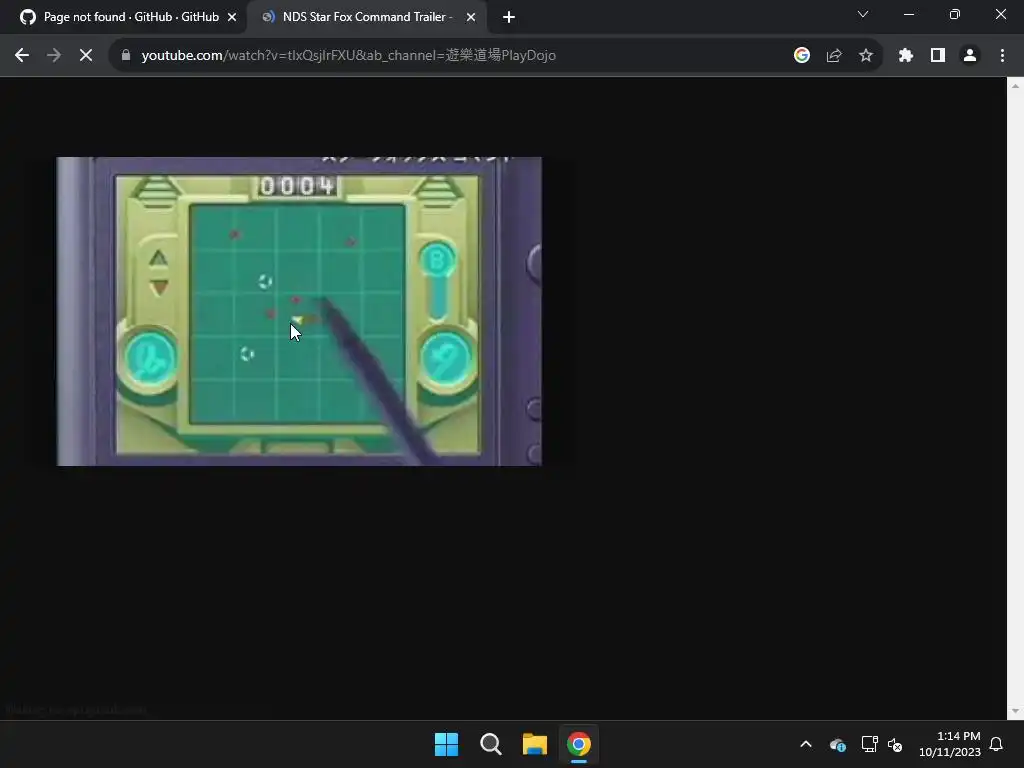Open the notifications bell icon
The height and width of the screenshot is (768, 1024).
point(997,744)
